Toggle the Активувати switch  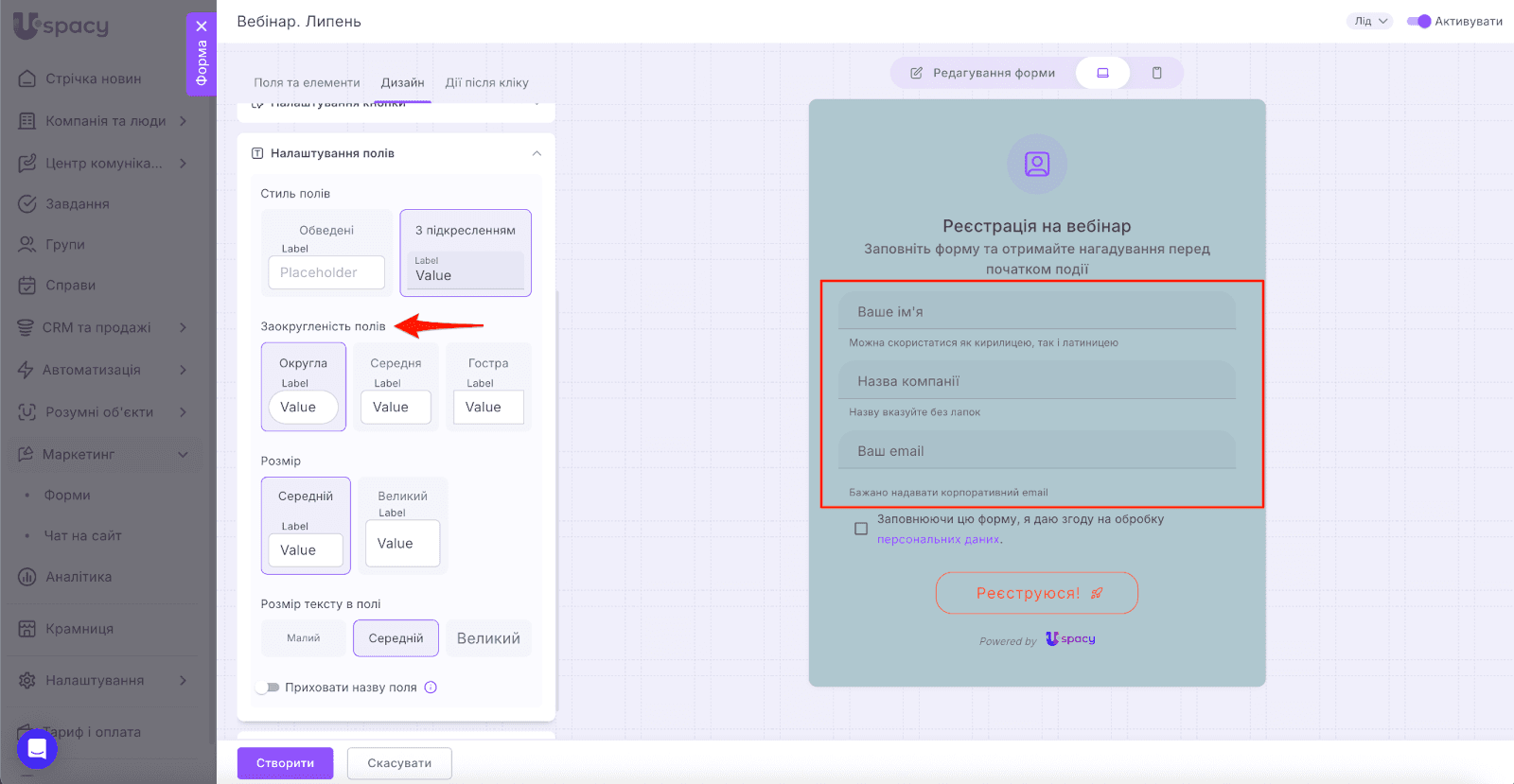1418,21
